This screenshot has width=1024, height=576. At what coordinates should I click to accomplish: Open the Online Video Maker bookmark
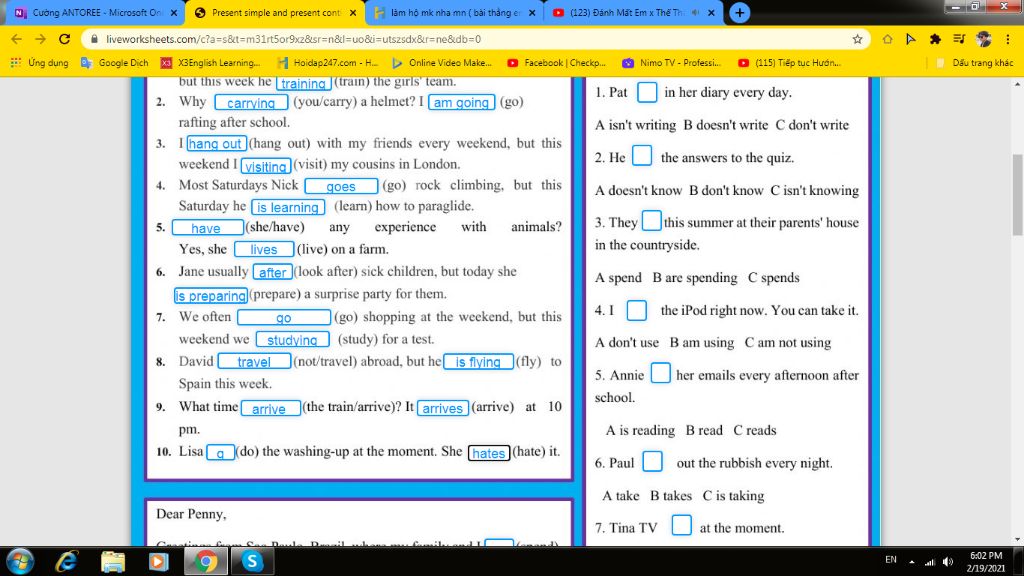pos(442,63)
